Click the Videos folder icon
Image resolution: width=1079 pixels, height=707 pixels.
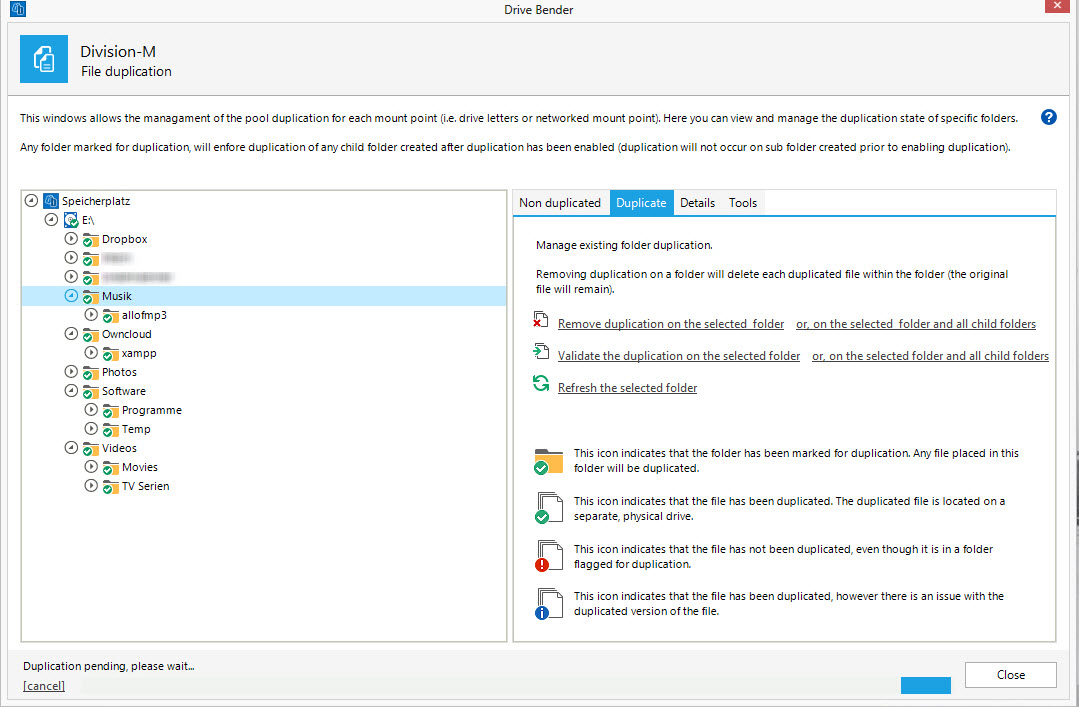[x=91, y=449]
